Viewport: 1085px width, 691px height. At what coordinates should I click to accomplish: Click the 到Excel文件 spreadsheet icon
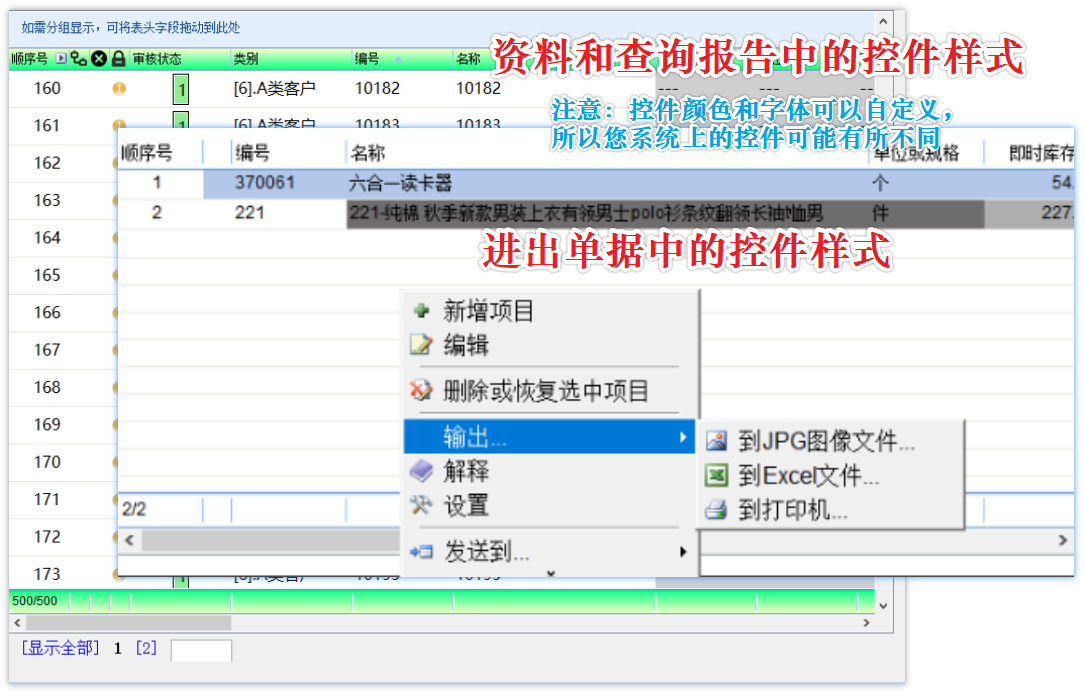(x=716, y=476)
